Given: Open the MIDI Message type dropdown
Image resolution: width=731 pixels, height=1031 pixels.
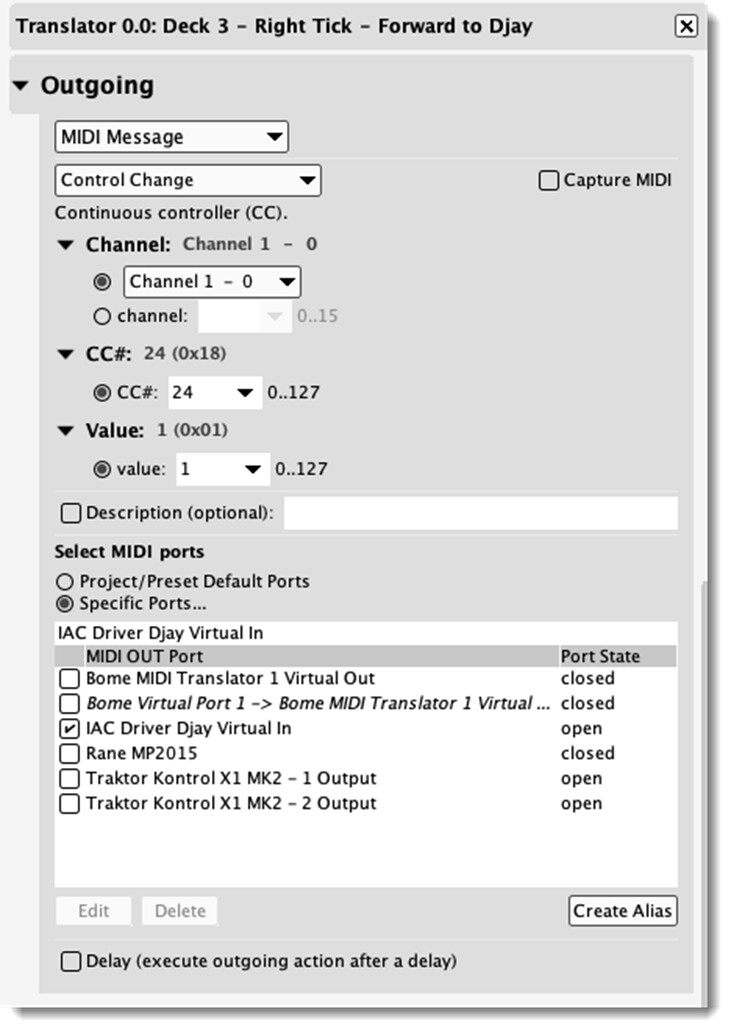Looking at the screenshot, I should click(171, 137).
